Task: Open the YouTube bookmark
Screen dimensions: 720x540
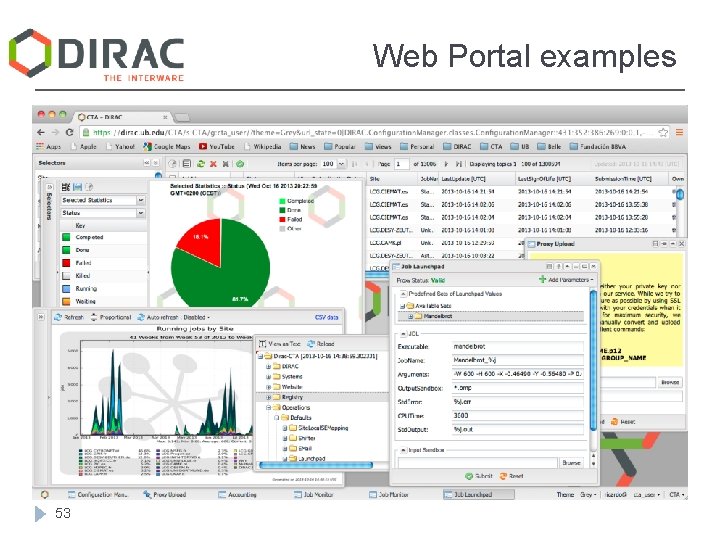Action: [x=216, y=146]
